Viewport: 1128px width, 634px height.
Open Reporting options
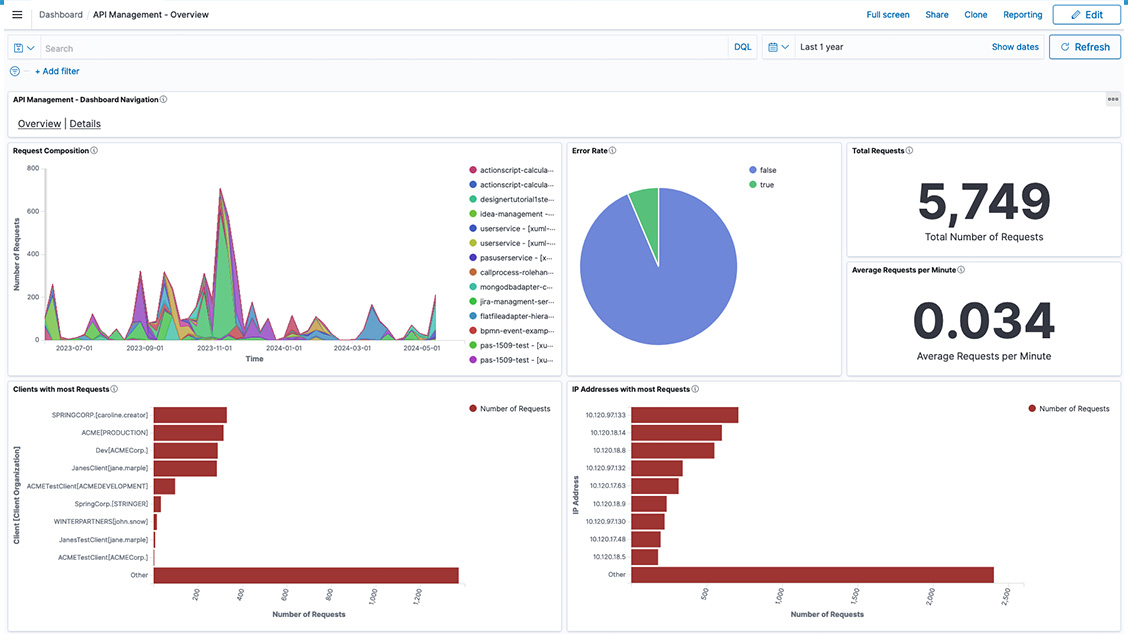click(1022, 14)
